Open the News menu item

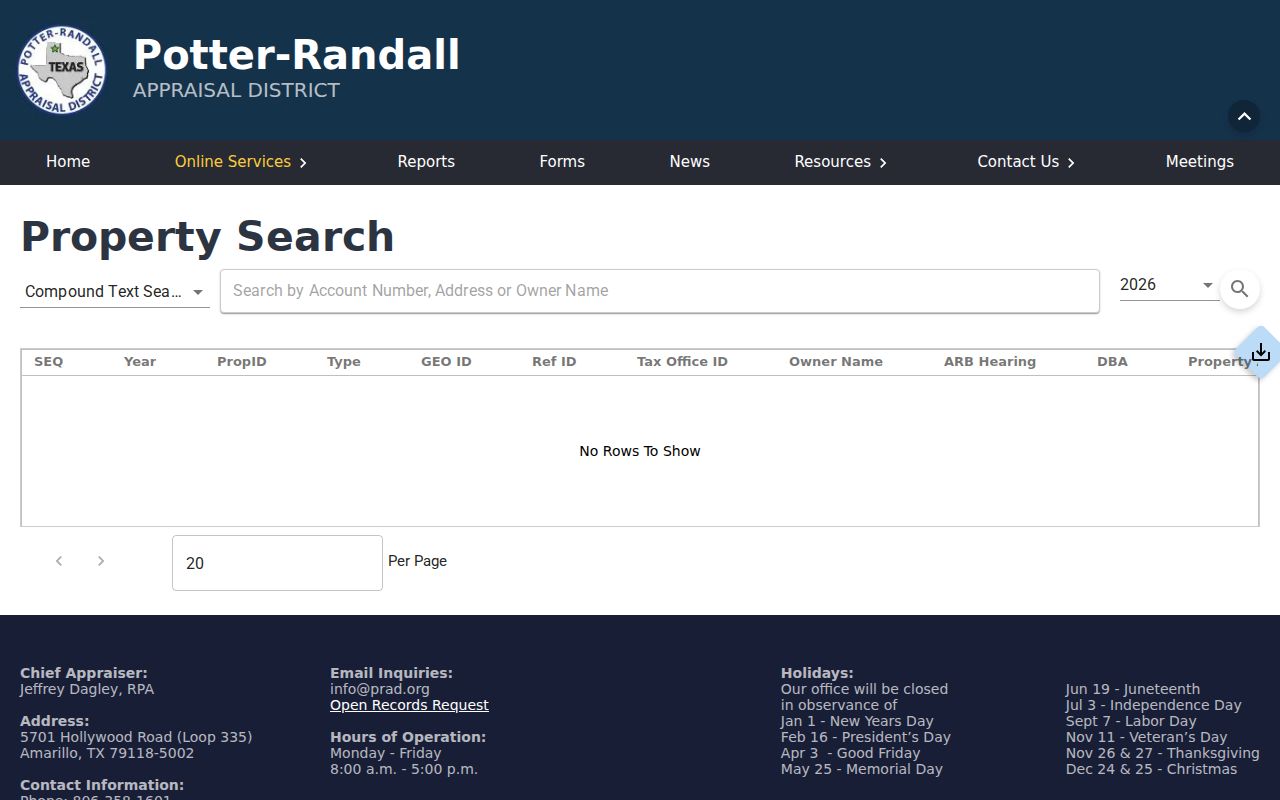(690, 162)
